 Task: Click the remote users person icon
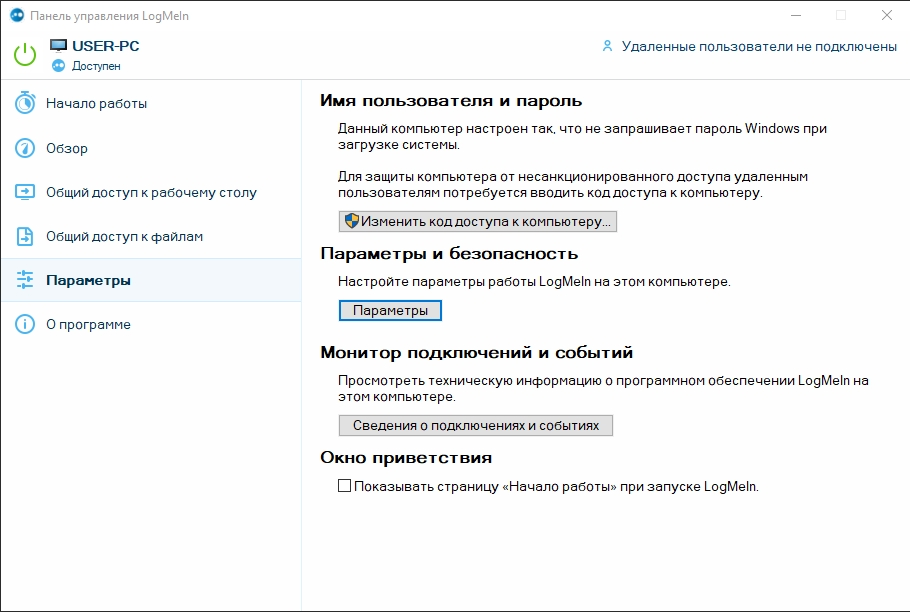(x=607, y=46)
